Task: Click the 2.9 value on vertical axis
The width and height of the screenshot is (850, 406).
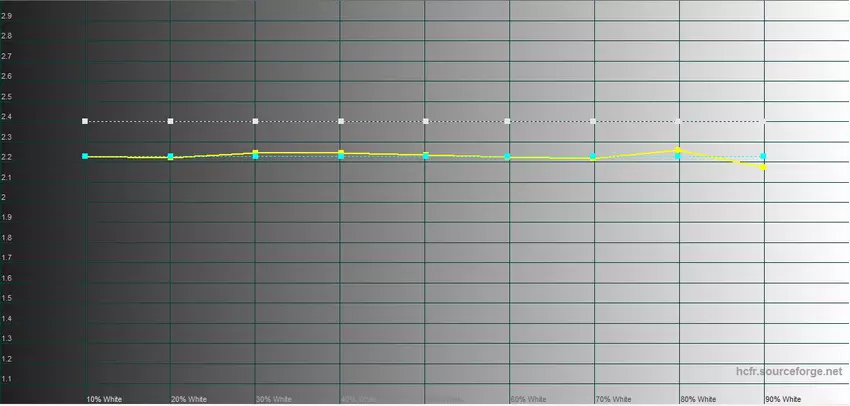Action: tap(7, 16)
